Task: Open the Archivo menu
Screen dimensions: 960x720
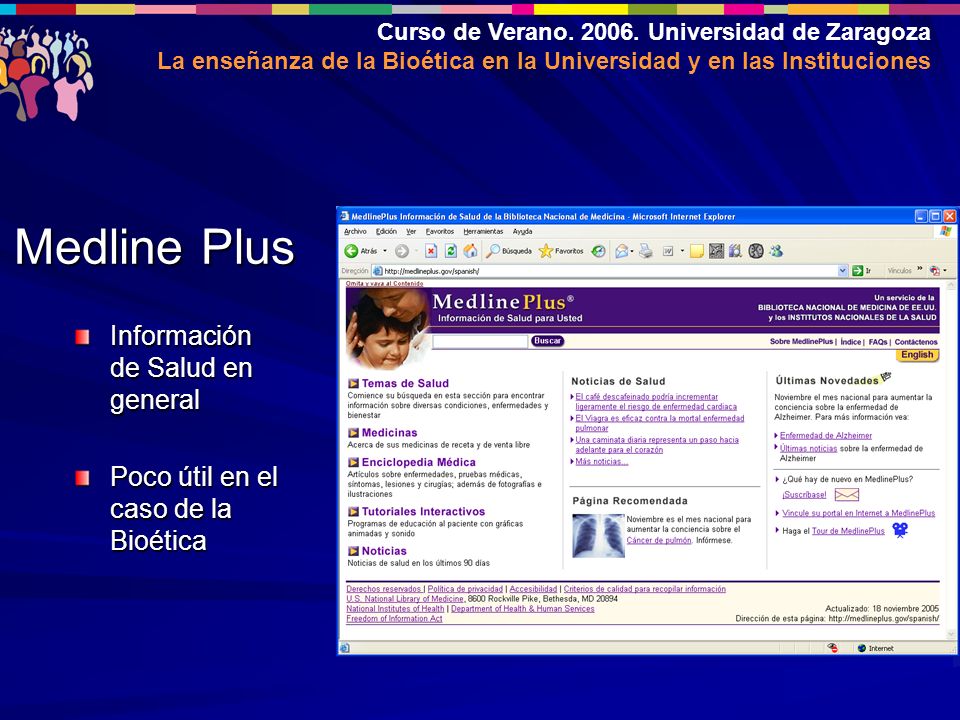Action: pos(355,231)
